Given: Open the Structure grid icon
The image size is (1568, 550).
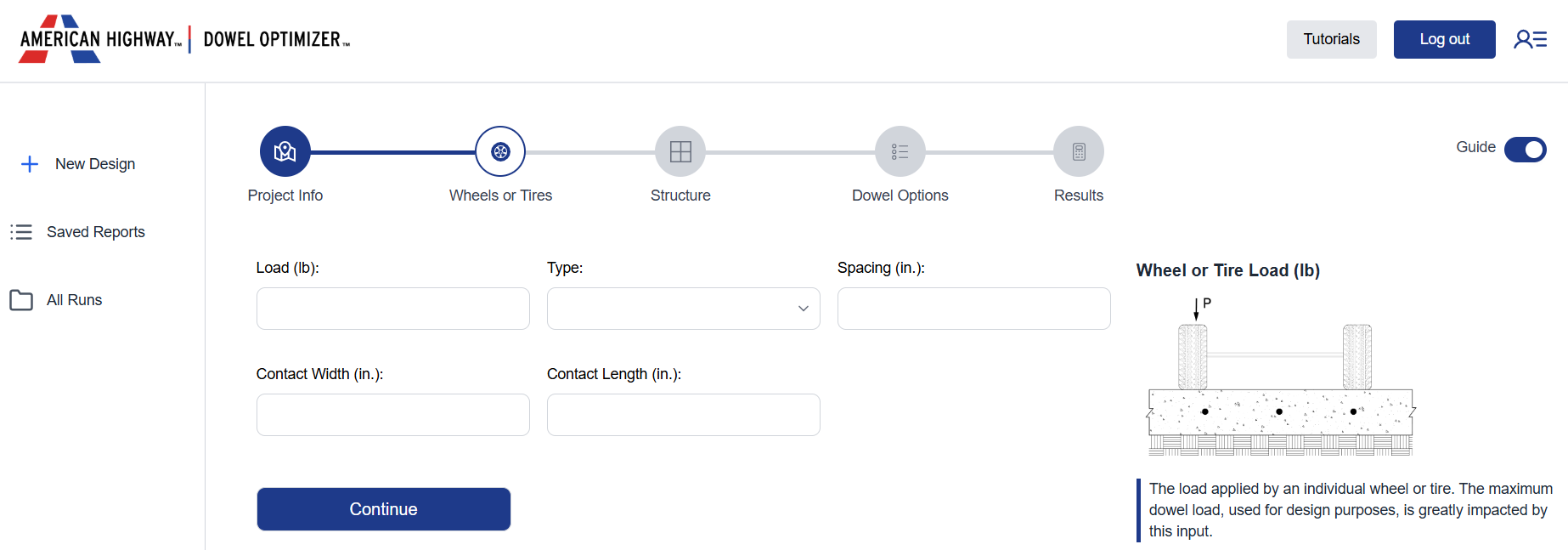Looking at the screenshot, I should (680, 150).
